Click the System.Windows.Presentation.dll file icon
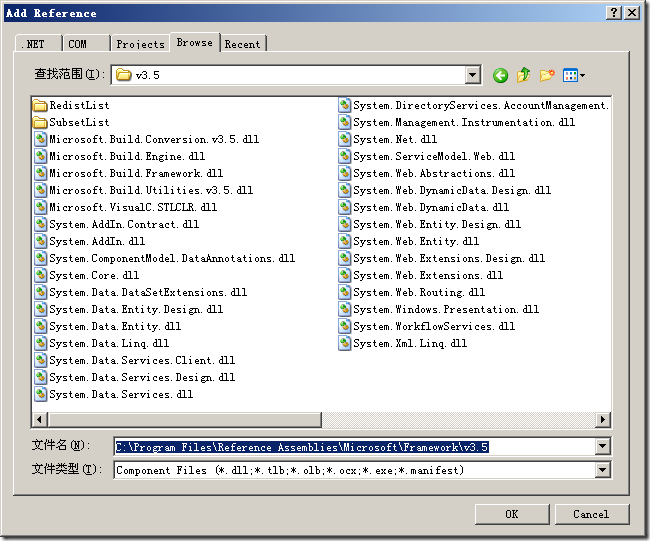Viewport: 650px width, 541px height. 344,309
